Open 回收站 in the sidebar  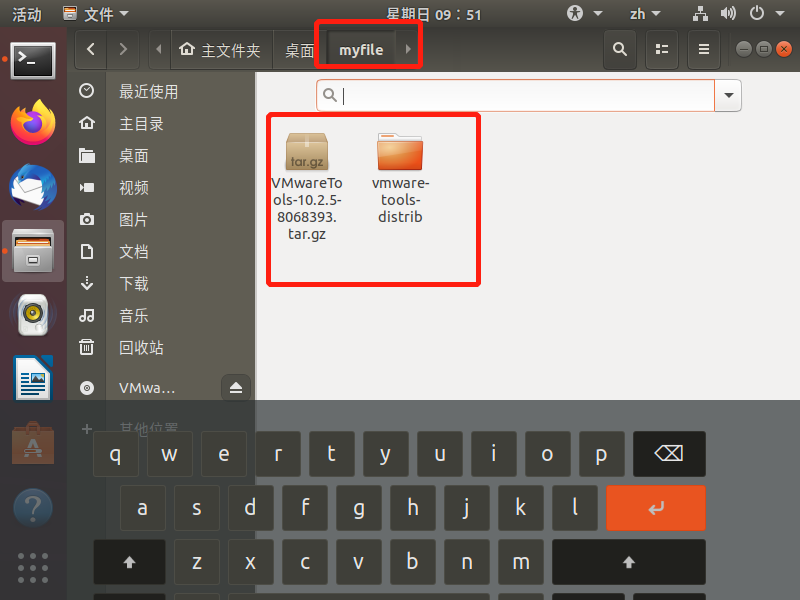coord(141,348)
